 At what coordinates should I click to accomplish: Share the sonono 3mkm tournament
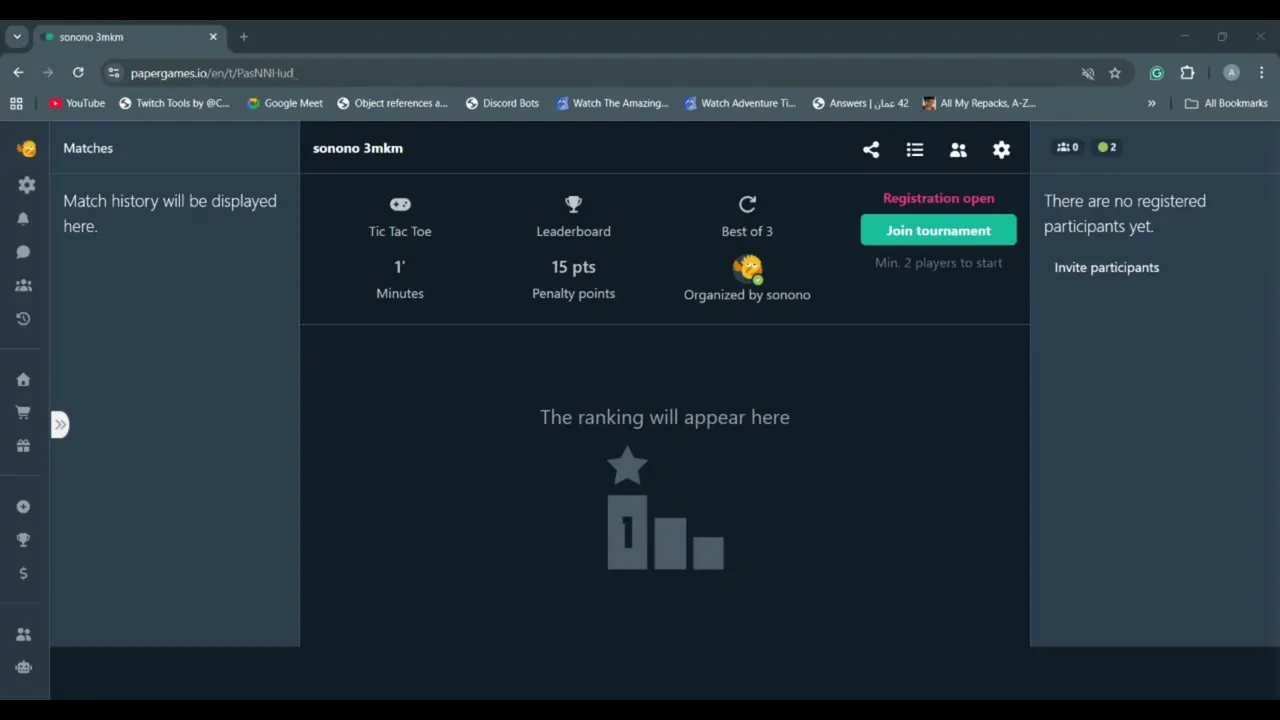(x=871, y=150)
